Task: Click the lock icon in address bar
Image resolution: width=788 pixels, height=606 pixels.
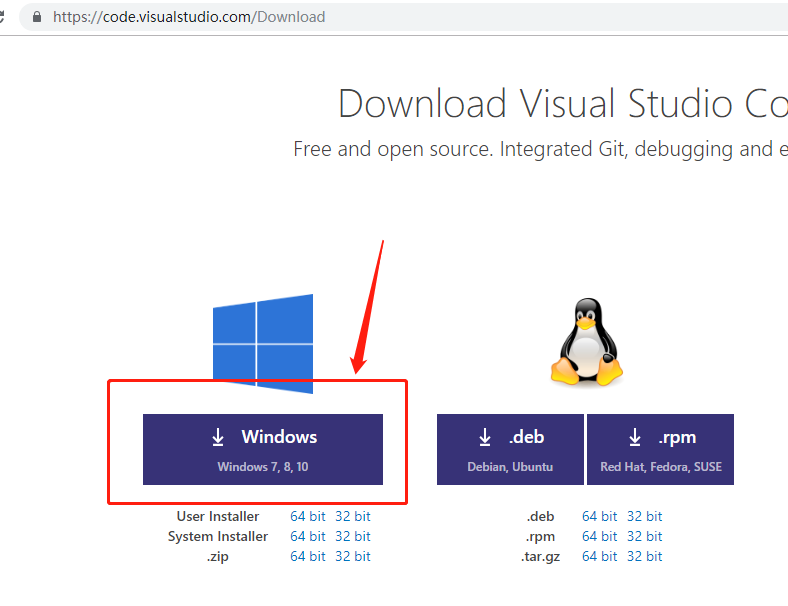Action: click(x=37, y=17)
